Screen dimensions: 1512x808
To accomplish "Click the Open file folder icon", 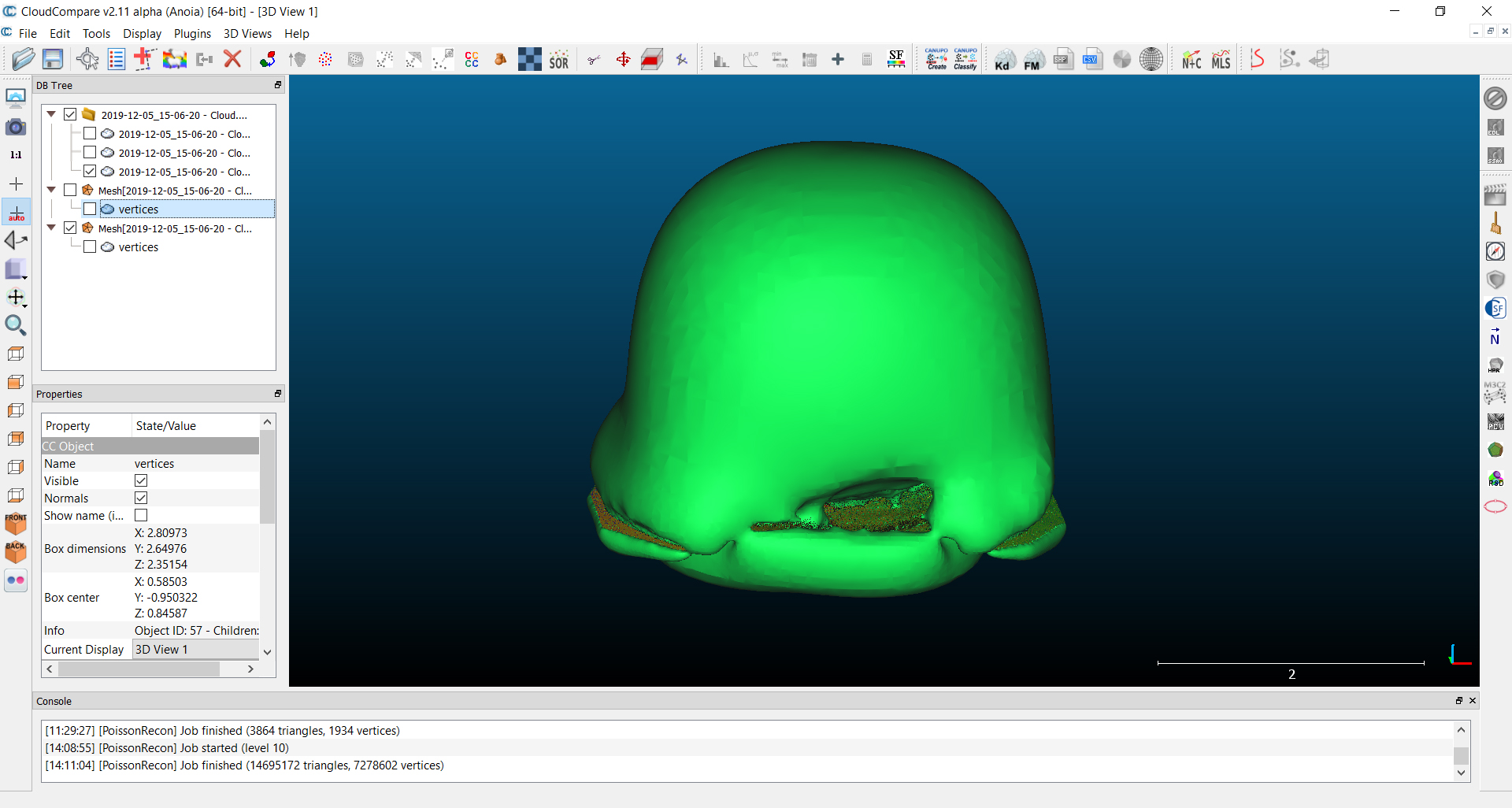I will tap(23, 59).
